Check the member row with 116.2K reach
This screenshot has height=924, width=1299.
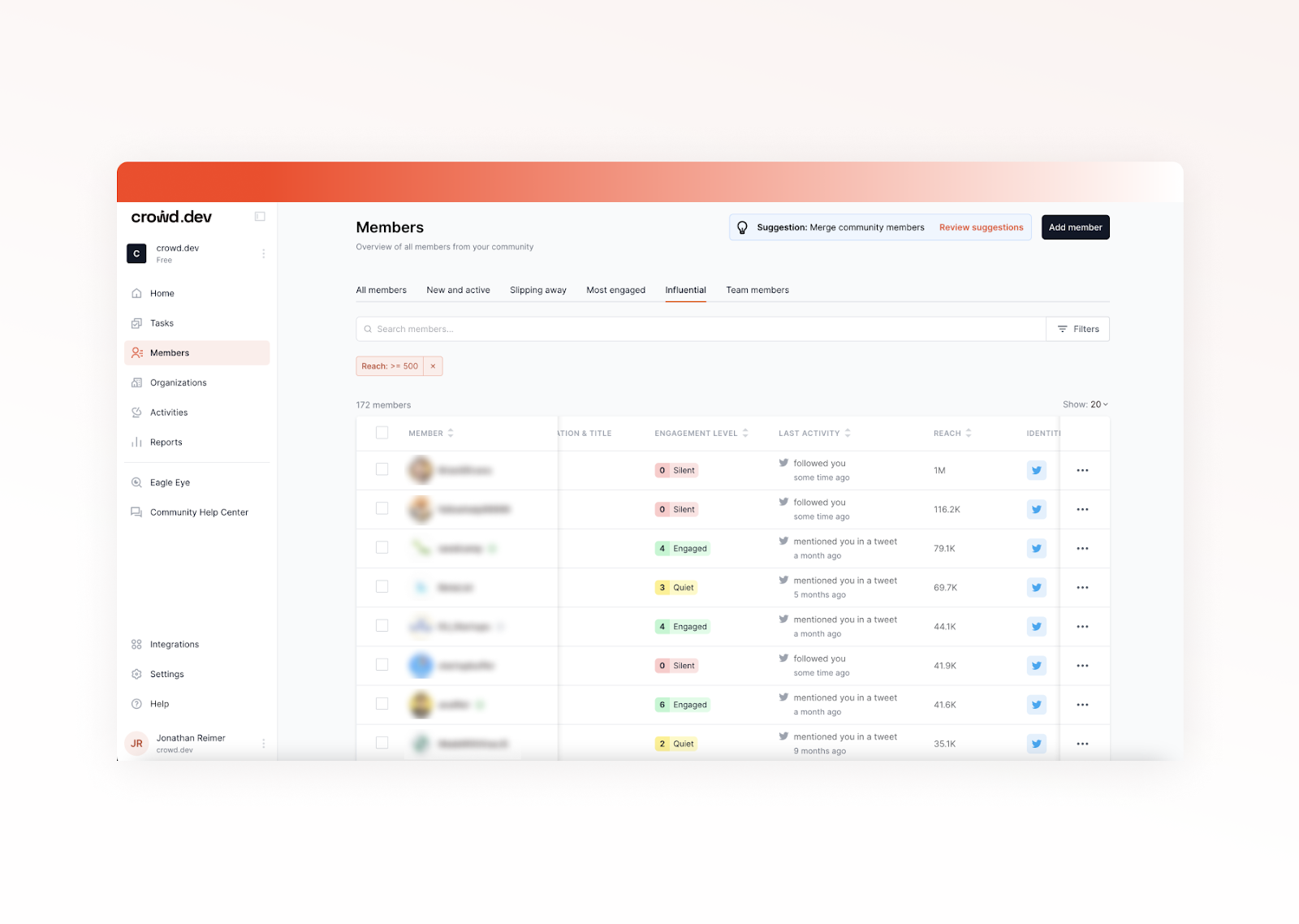pyautogui.click(x=382, y=508)
